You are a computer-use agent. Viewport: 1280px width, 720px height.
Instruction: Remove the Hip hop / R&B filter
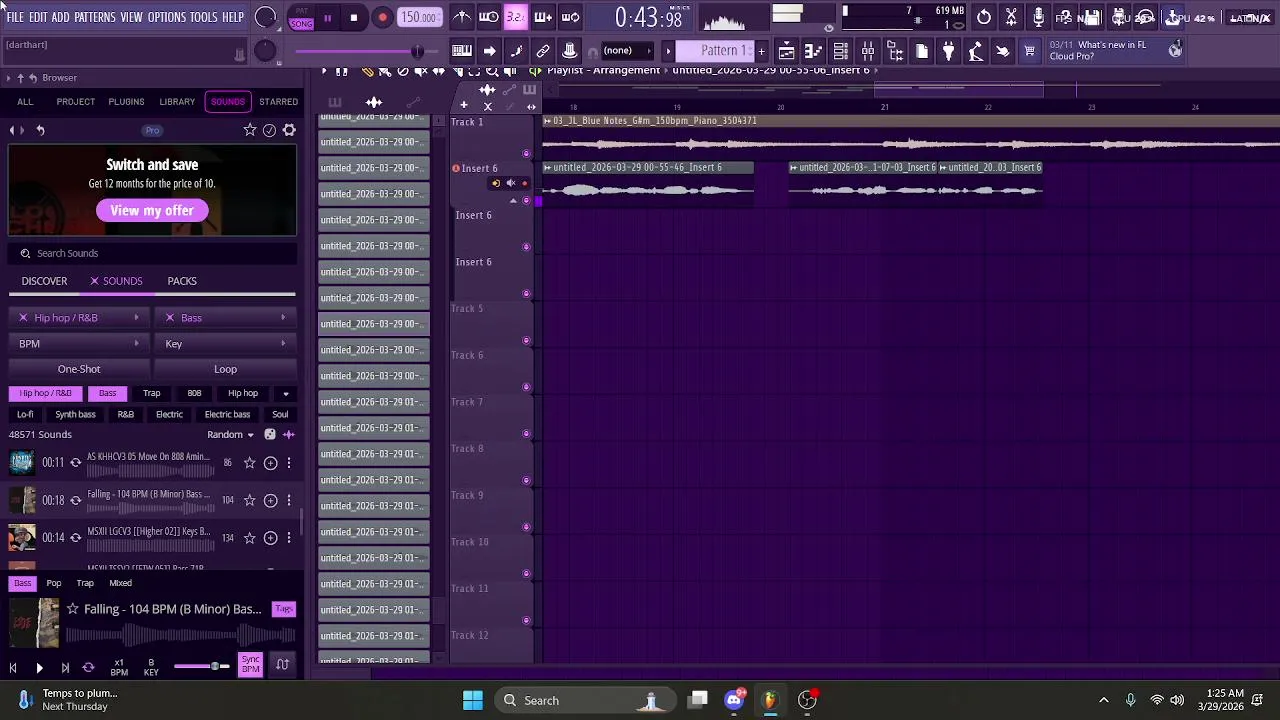pyautogui.click(x=23, y=318)
